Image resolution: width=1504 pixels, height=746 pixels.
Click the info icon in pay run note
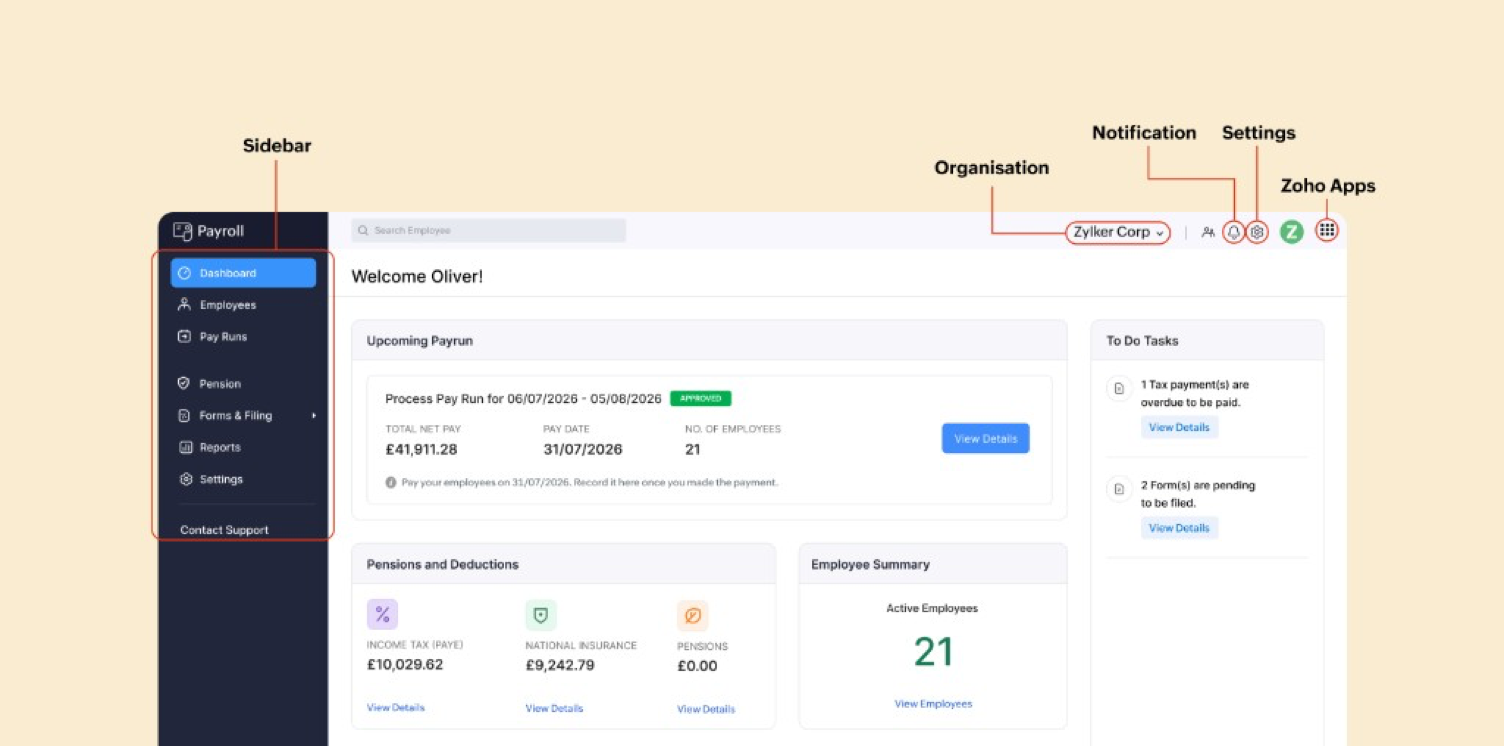(391, 482)
